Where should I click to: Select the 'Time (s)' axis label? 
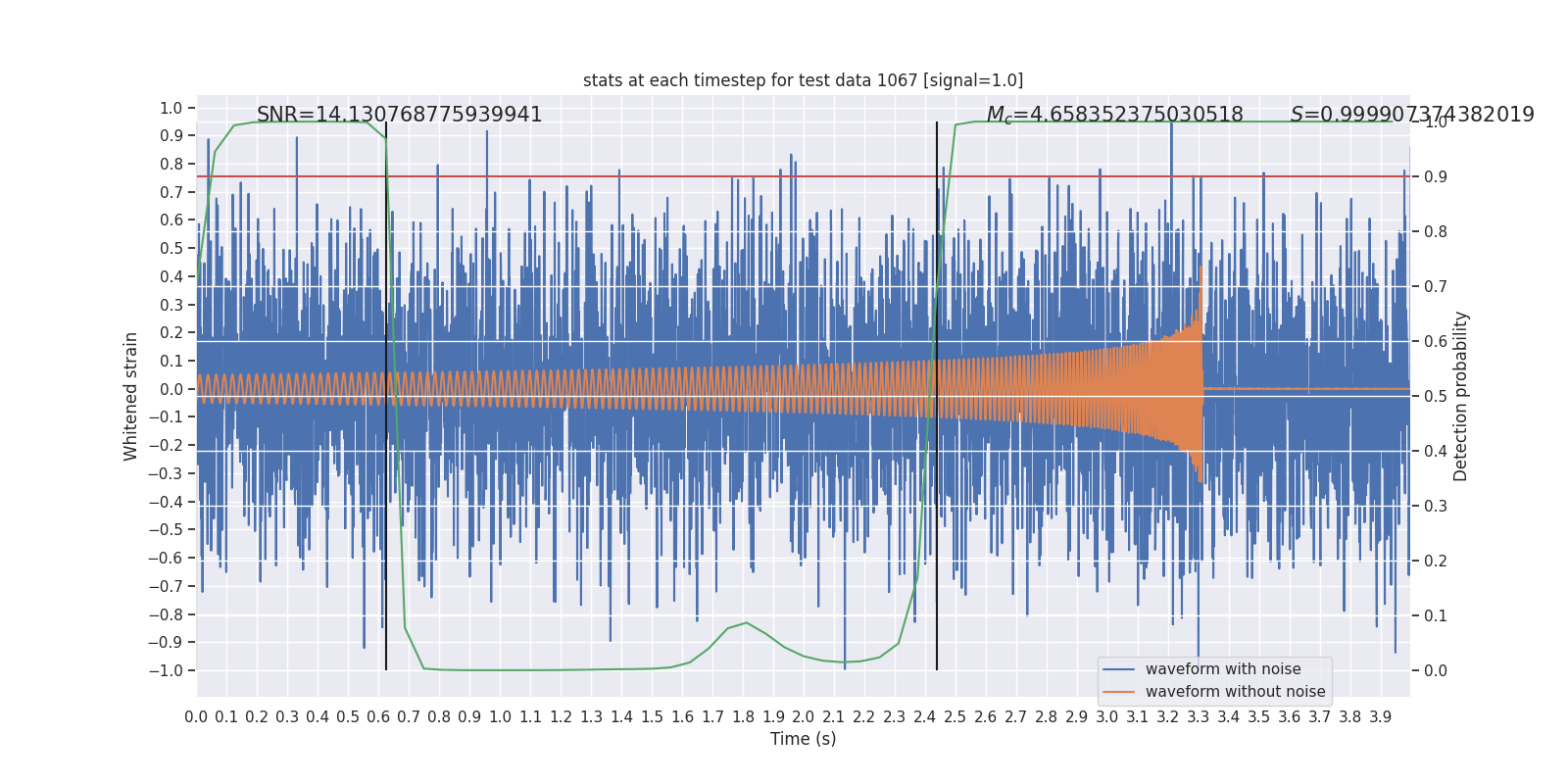[804, 739]
